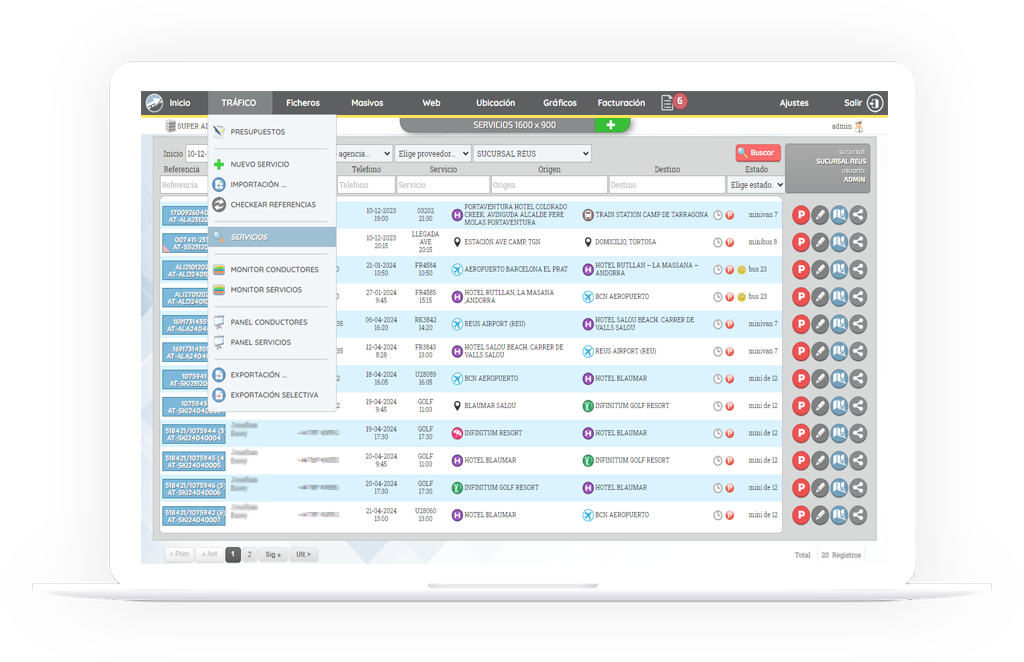This screenshot has width=1024, height=662.
Task: Open the notifications document icon with badge 6
Action: (667, 102)
